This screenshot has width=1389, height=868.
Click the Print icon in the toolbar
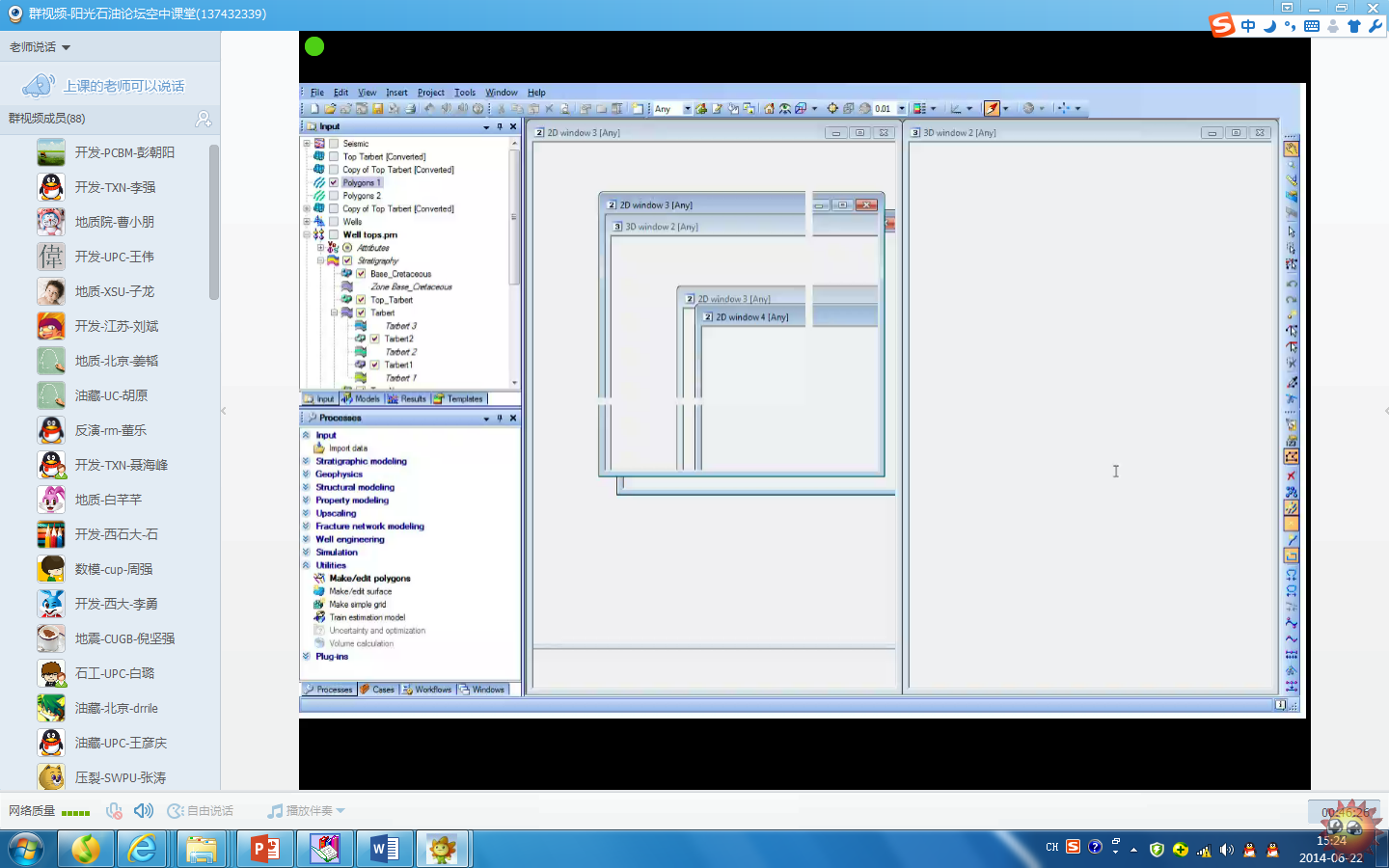[x=411, y=109]
